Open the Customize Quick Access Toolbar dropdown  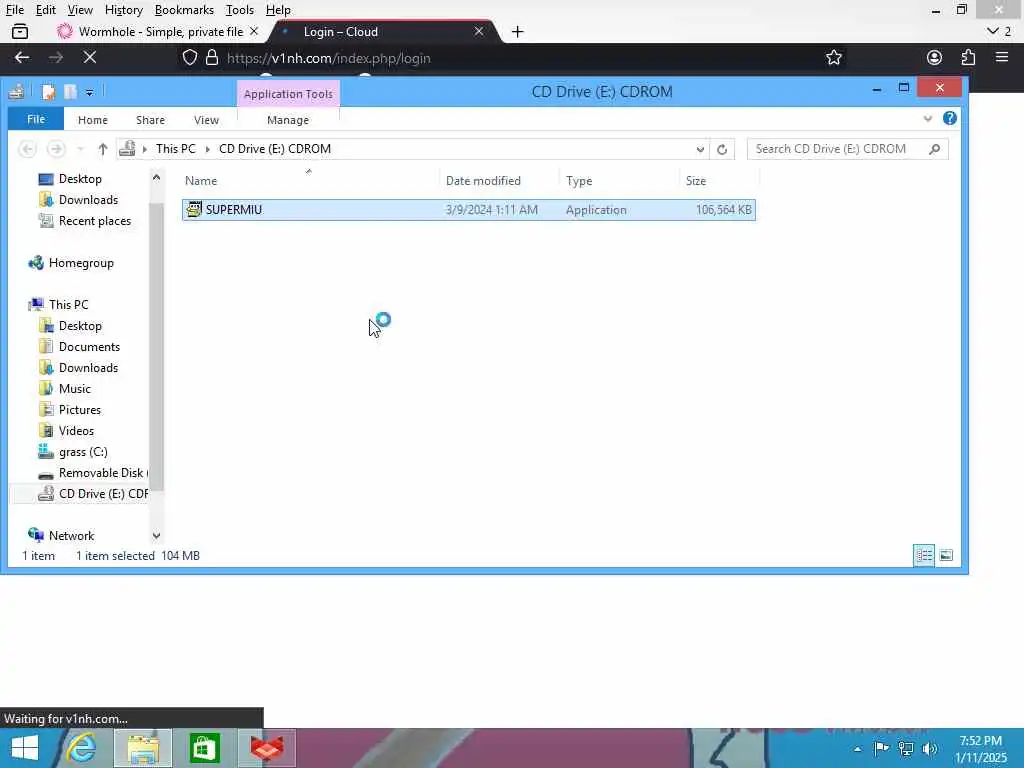tap(89, 93)
